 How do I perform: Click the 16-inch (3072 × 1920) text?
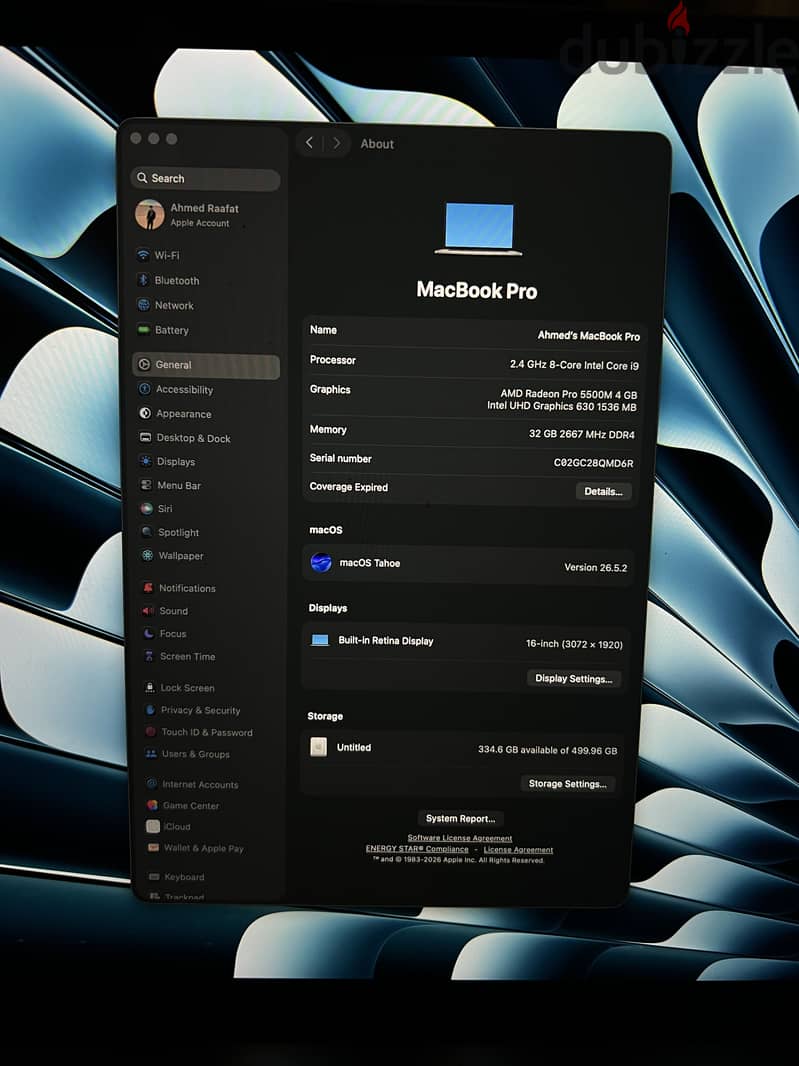(x=574, y=644)
